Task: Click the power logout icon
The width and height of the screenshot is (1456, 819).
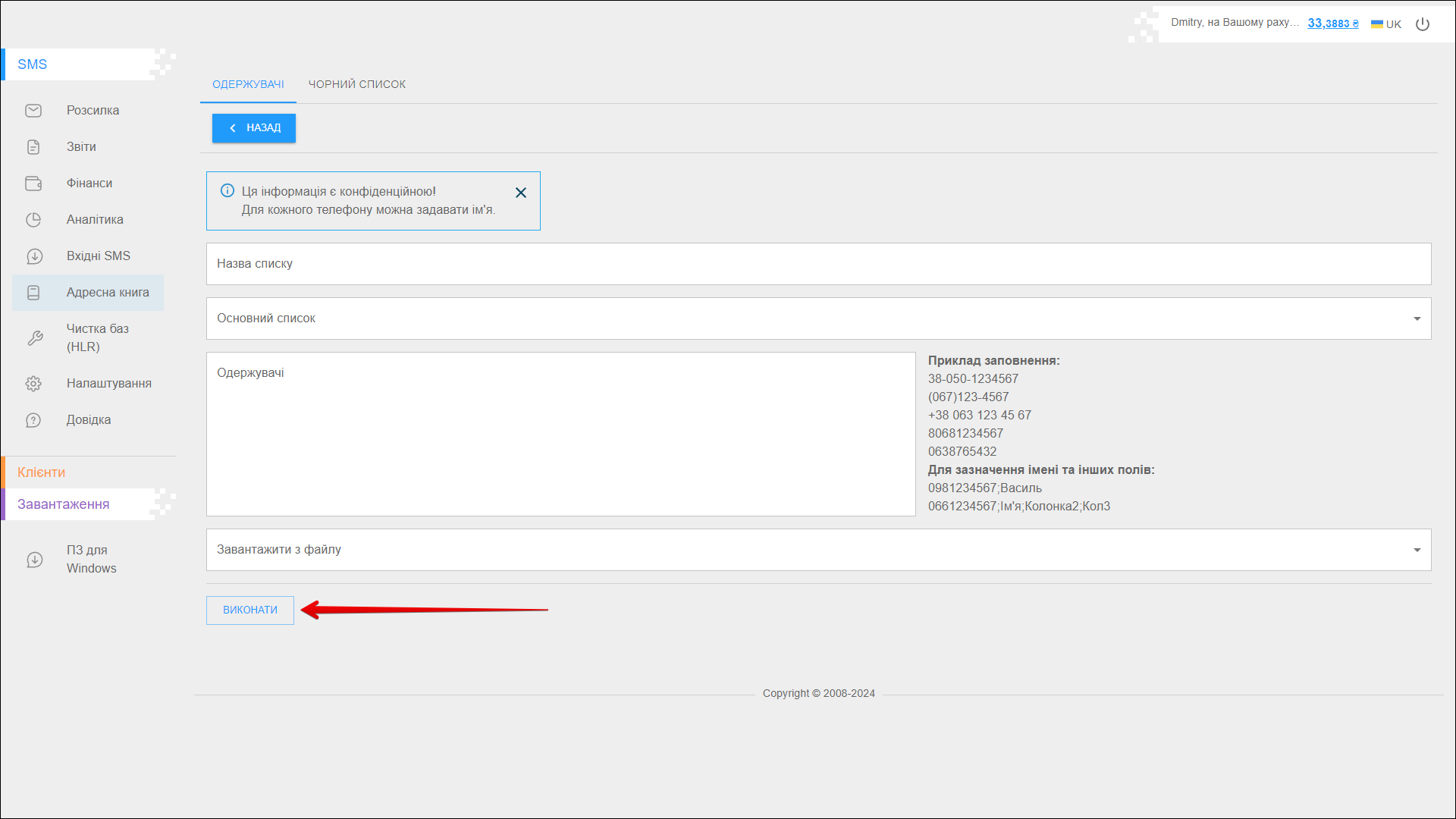Action: click(1423, 24)
